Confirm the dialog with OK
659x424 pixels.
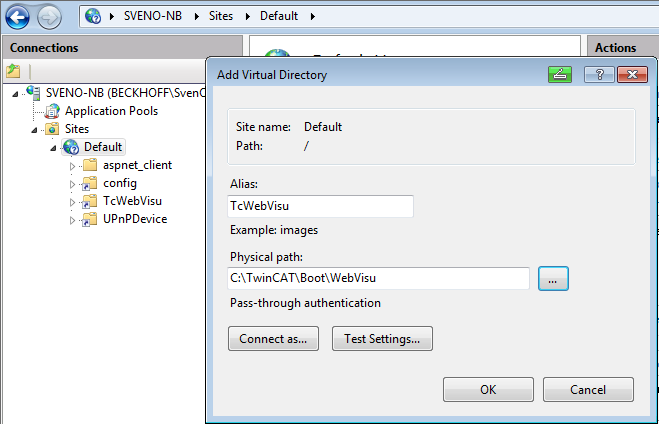(488, 390)
